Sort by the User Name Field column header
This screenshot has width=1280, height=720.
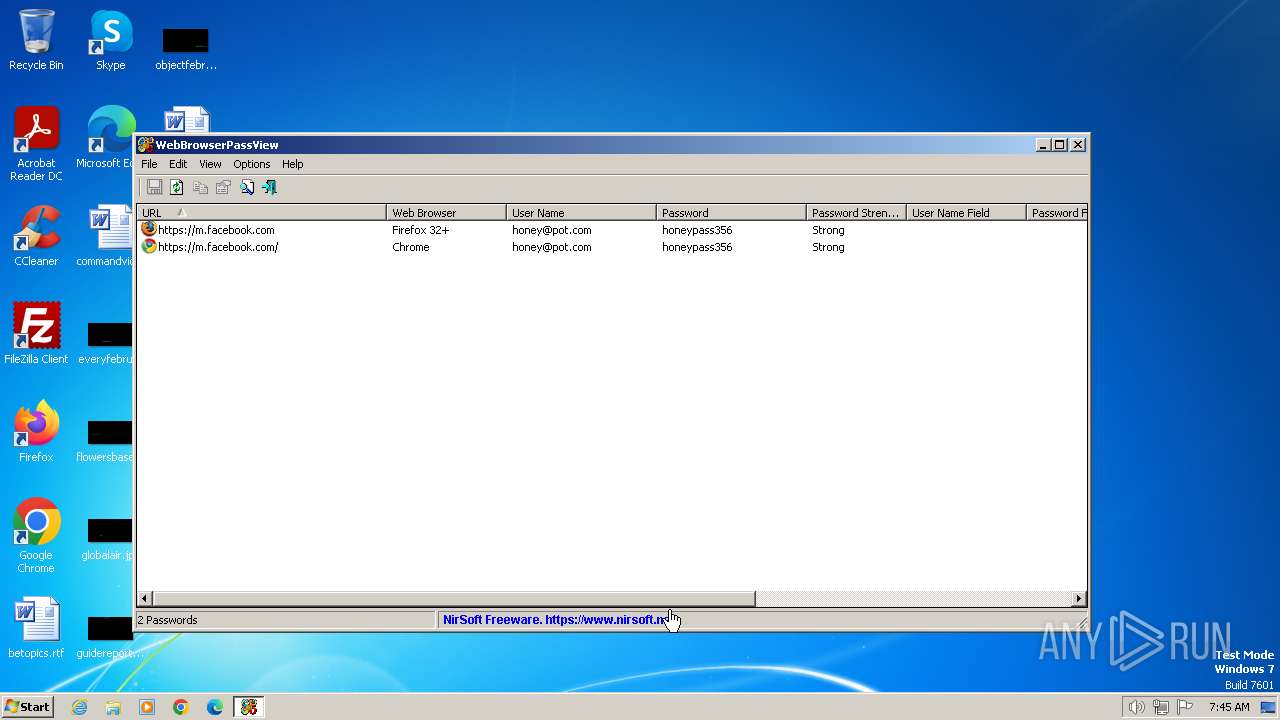(x=966, y=213)
